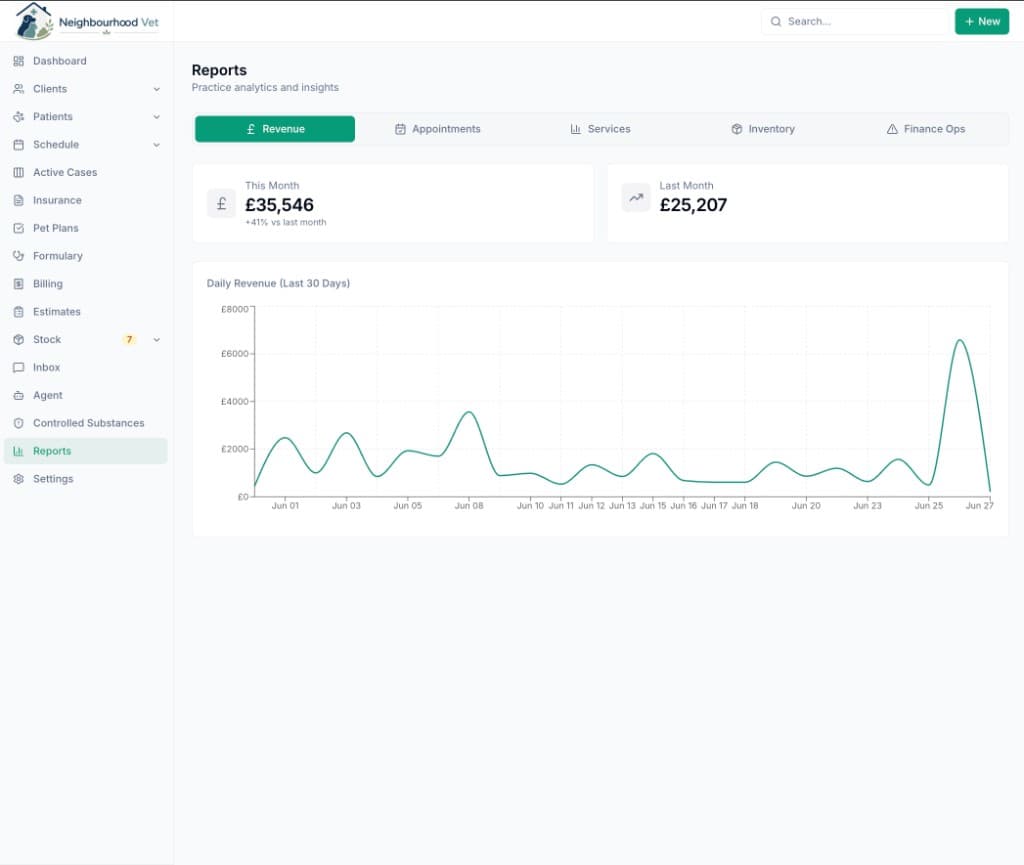
Task: Click the green New button
Action: coord(982,22)
